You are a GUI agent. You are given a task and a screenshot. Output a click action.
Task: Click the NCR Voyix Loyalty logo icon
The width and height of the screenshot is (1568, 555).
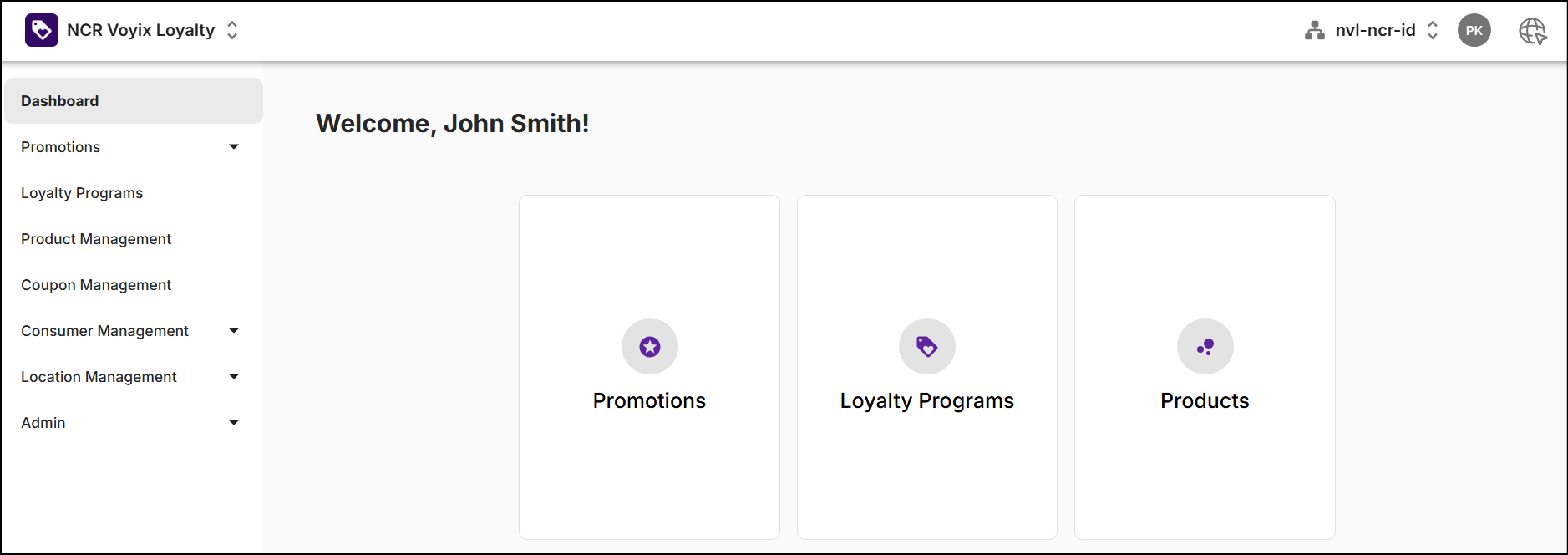pos(42,30)
